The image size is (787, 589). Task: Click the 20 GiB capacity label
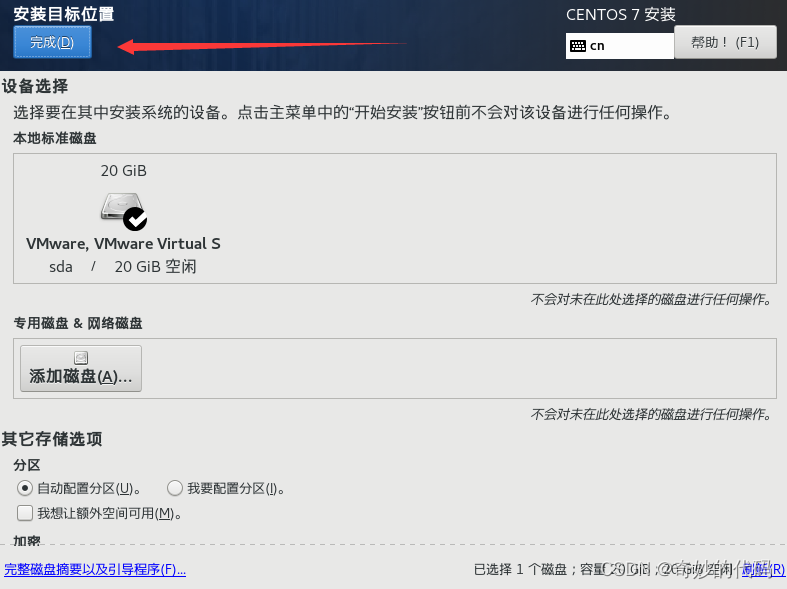(x=123, y=171)
